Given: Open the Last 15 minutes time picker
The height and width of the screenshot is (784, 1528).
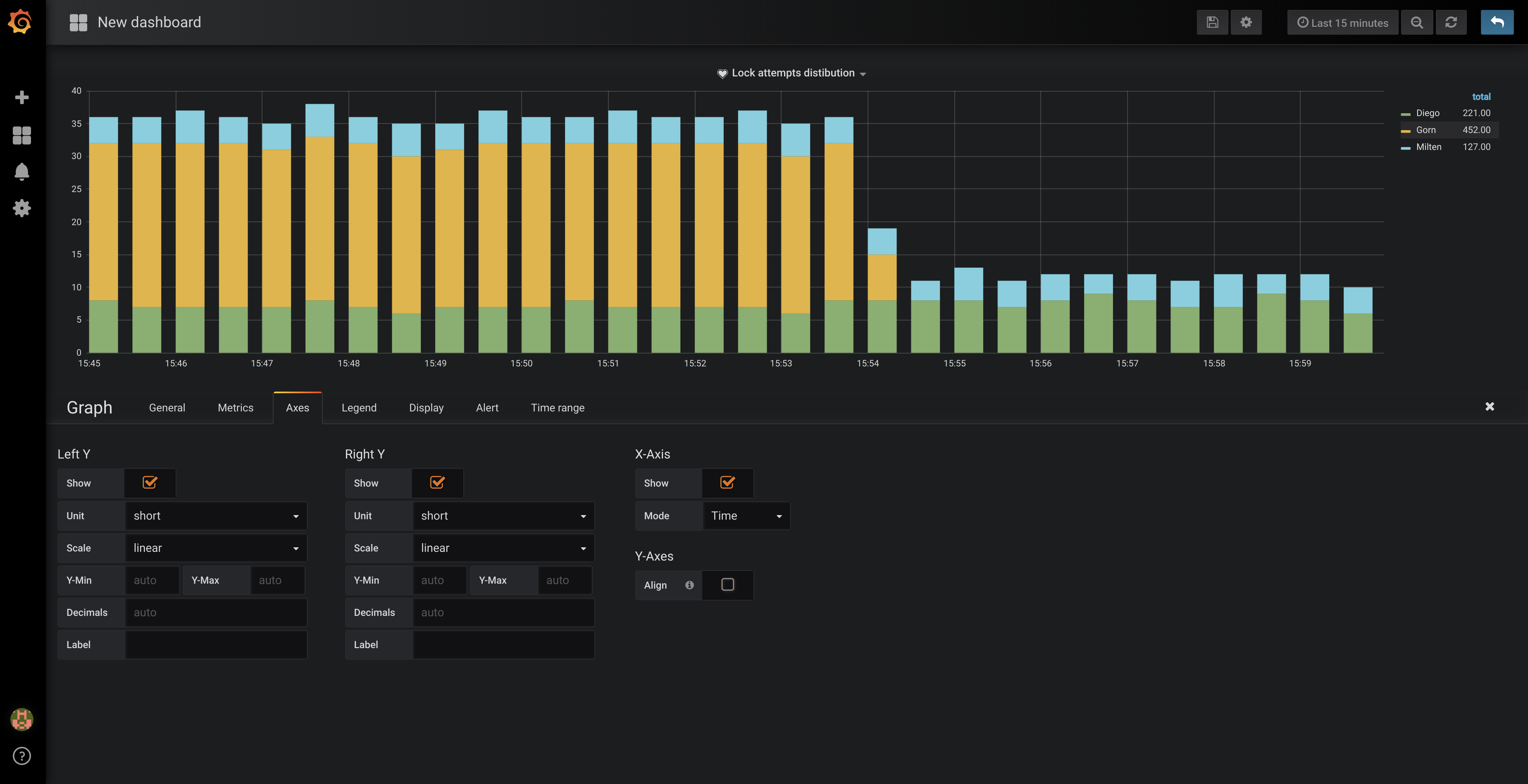Looking at the screenshot, I should click(x=1342, y=23).
